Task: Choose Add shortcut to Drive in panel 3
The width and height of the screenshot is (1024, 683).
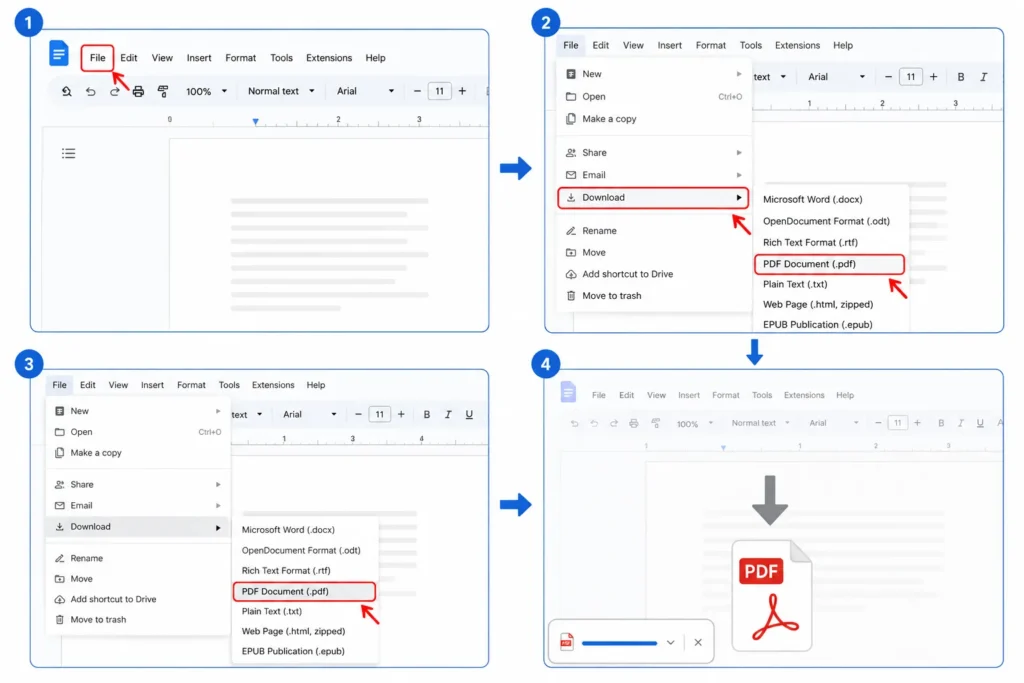Action: (113, 599)
